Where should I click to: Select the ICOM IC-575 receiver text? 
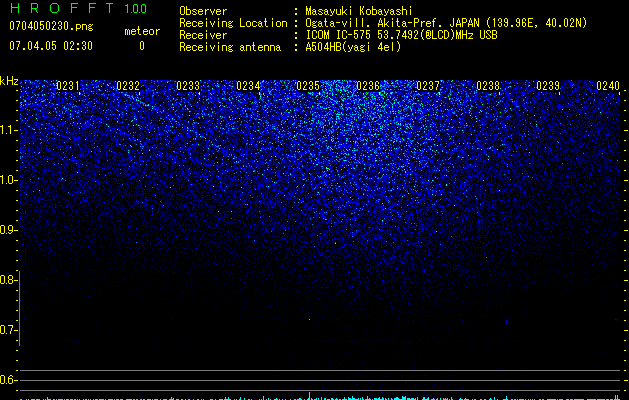(x=401, y=35)
